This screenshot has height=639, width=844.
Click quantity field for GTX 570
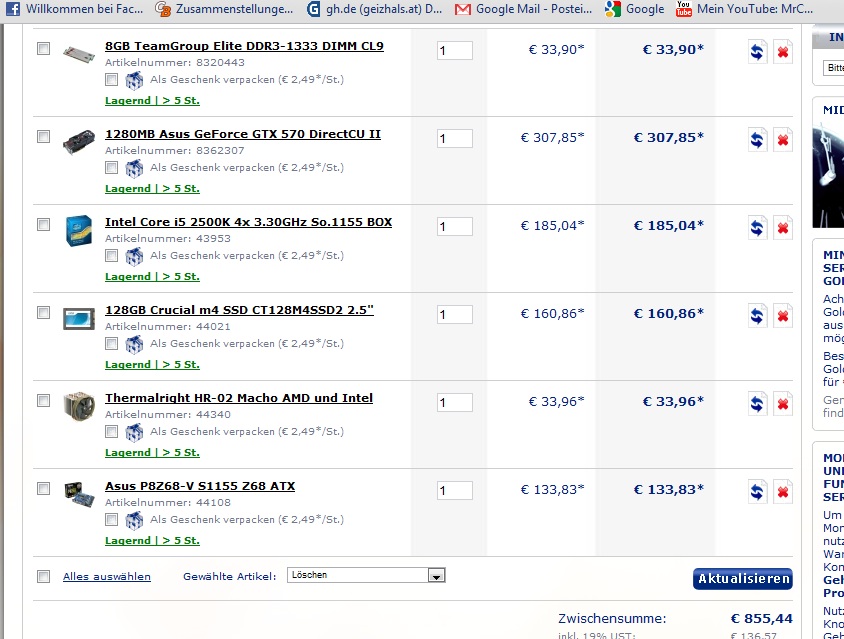point(455,138)
